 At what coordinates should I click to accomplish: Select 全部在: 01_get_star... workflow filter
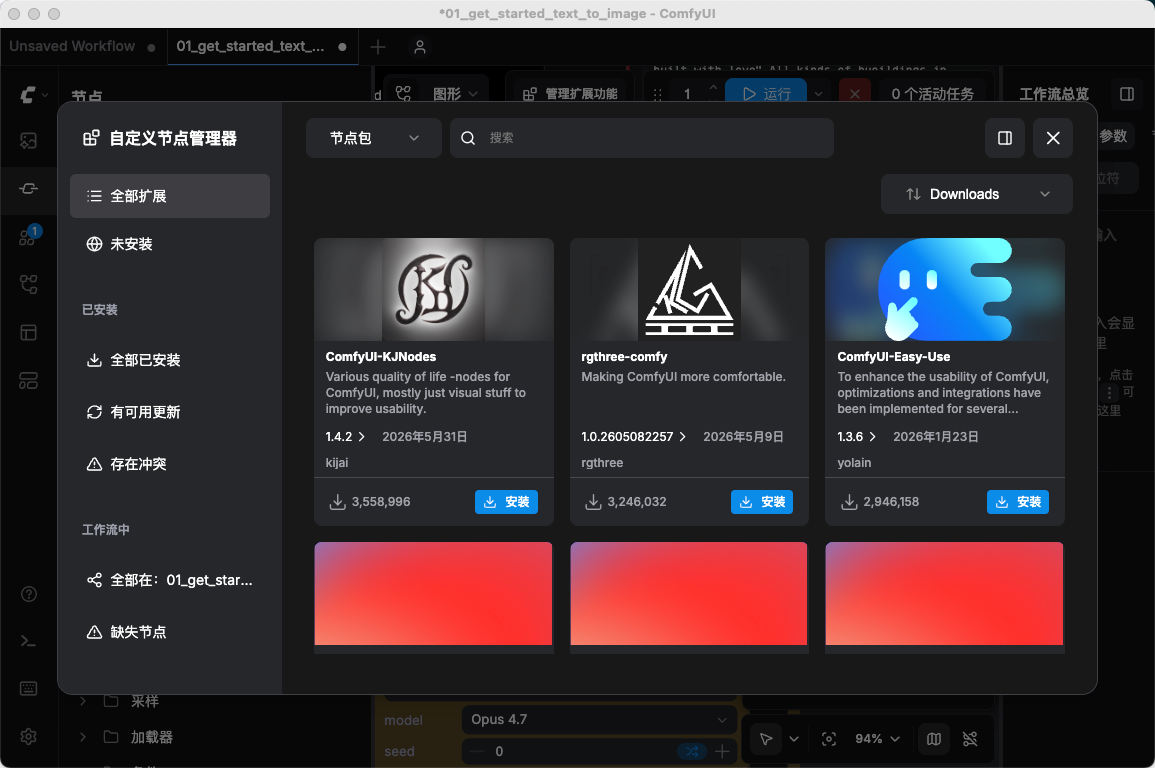point(170,580)
